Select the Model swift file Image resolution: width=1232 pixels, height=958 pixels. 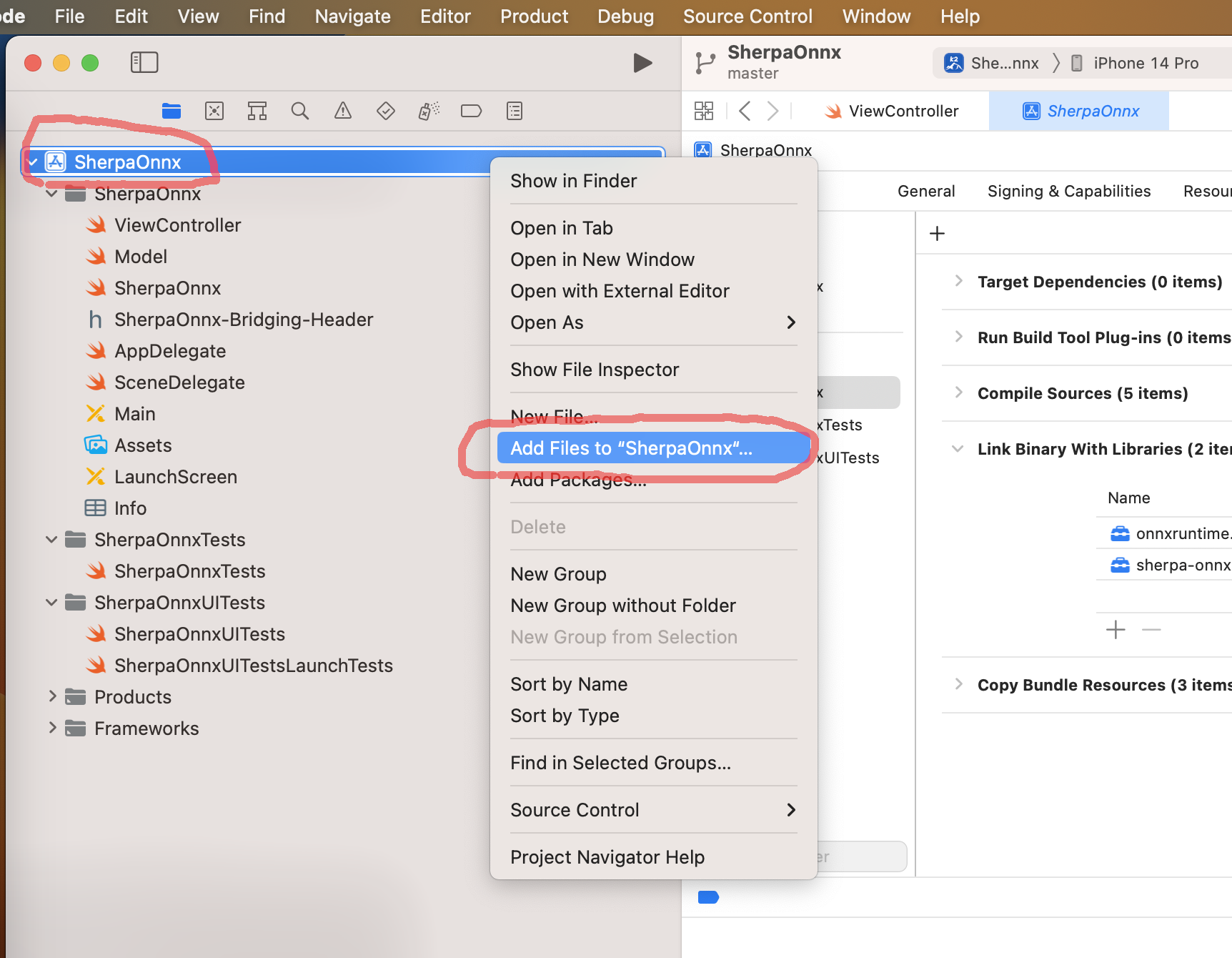[126, 257]
